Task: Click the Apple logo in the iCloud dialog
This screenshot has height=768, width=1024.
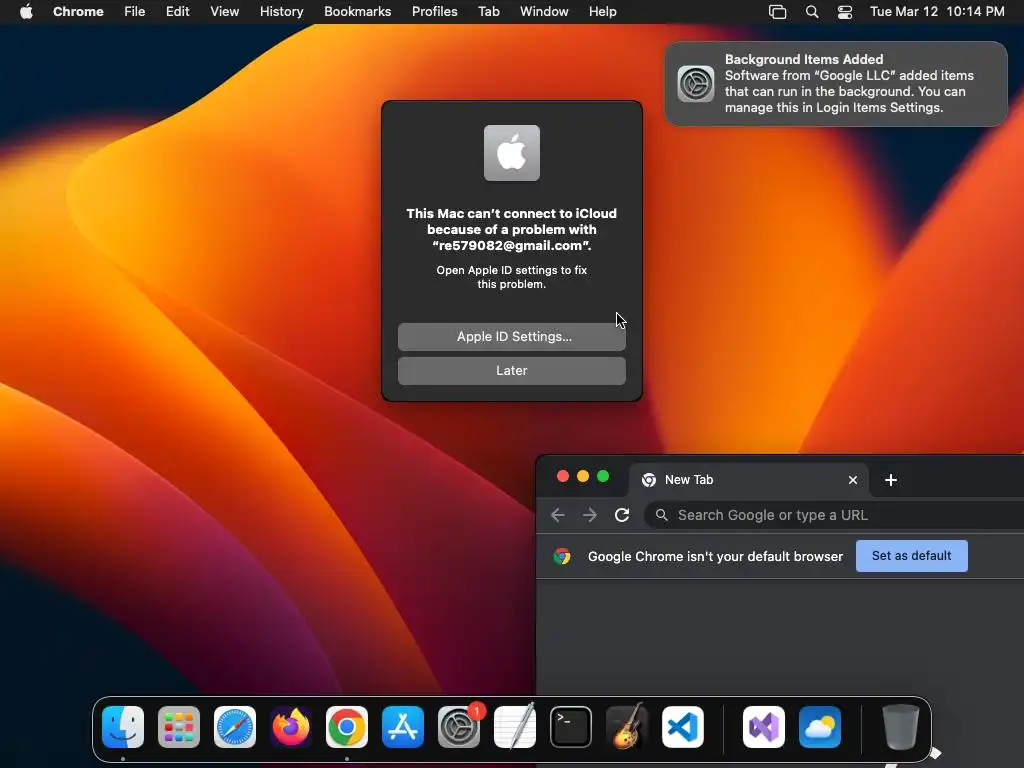Action: (x=512, y=153)
